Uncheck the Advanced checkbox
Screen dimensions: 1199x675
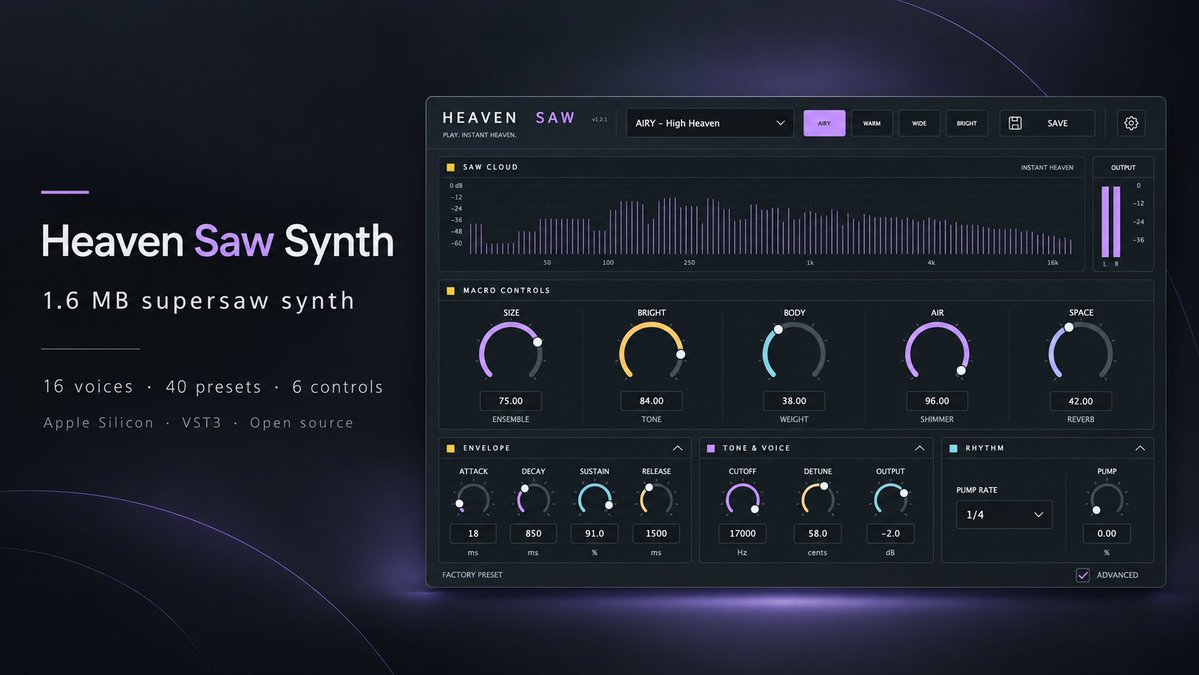click(1082, 575)
